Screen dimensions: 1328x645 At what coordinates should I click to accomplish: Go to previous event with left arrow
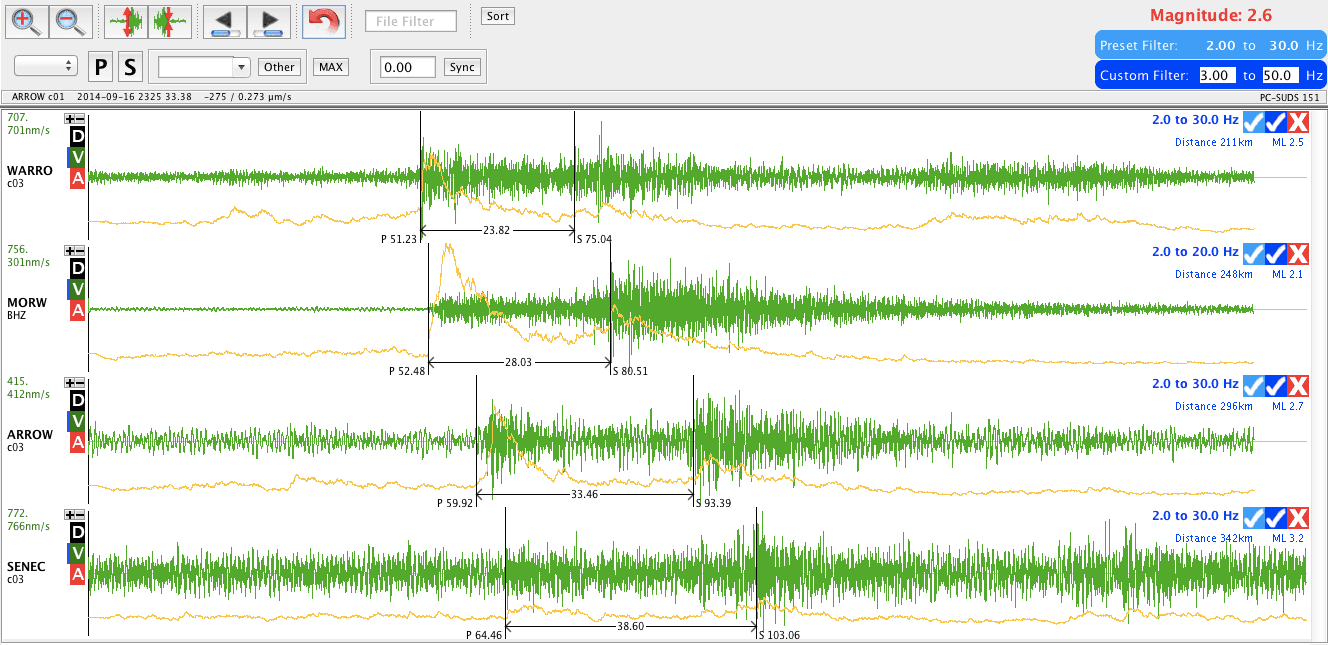click(225, 21)
